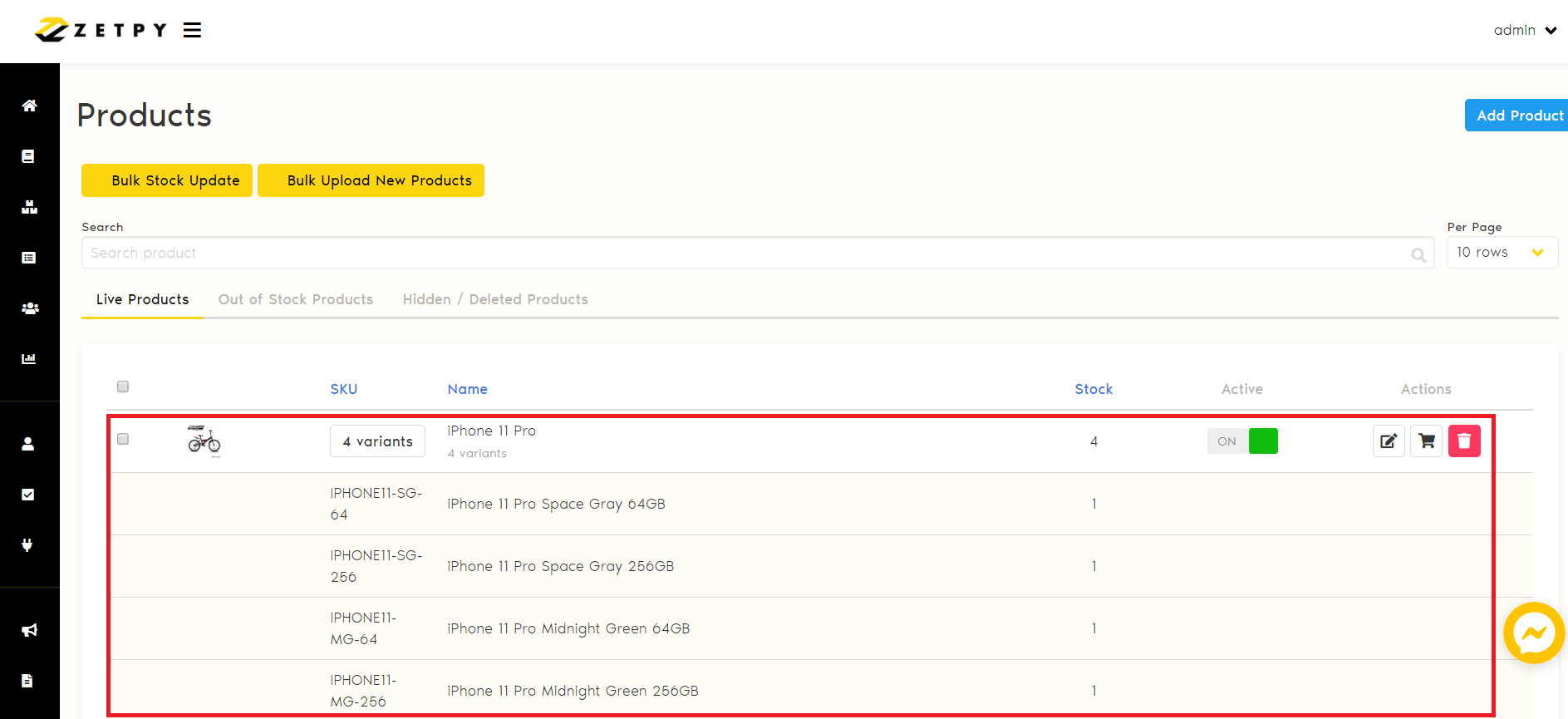Toggle the ON active switch
The width and height of the screenshot is (1568, 719).
[x=1242, y=441]
